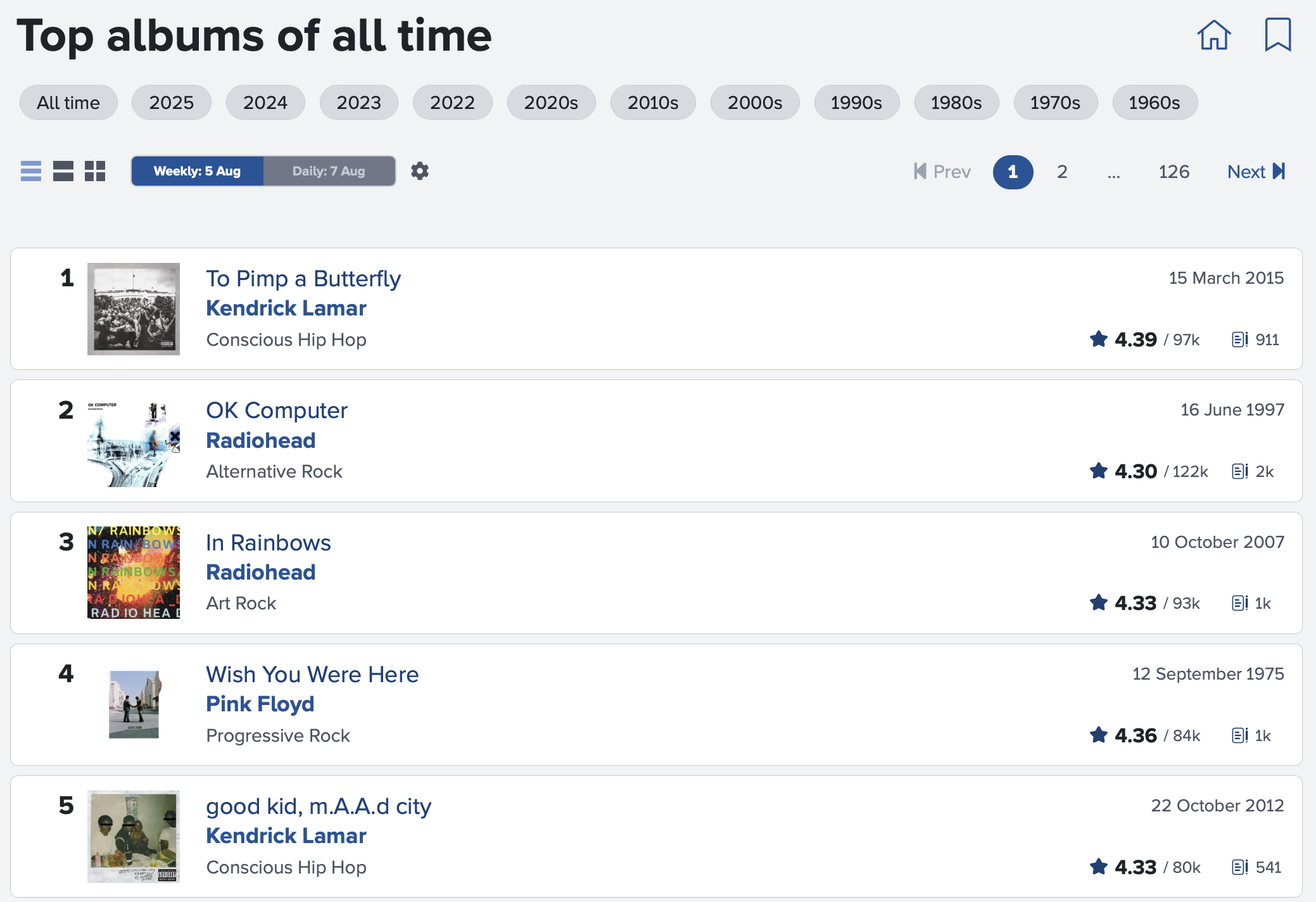Open the In Rainbows album link
Image resolution: width=1316 pixels, height=902 pixels.
point(269,543)
